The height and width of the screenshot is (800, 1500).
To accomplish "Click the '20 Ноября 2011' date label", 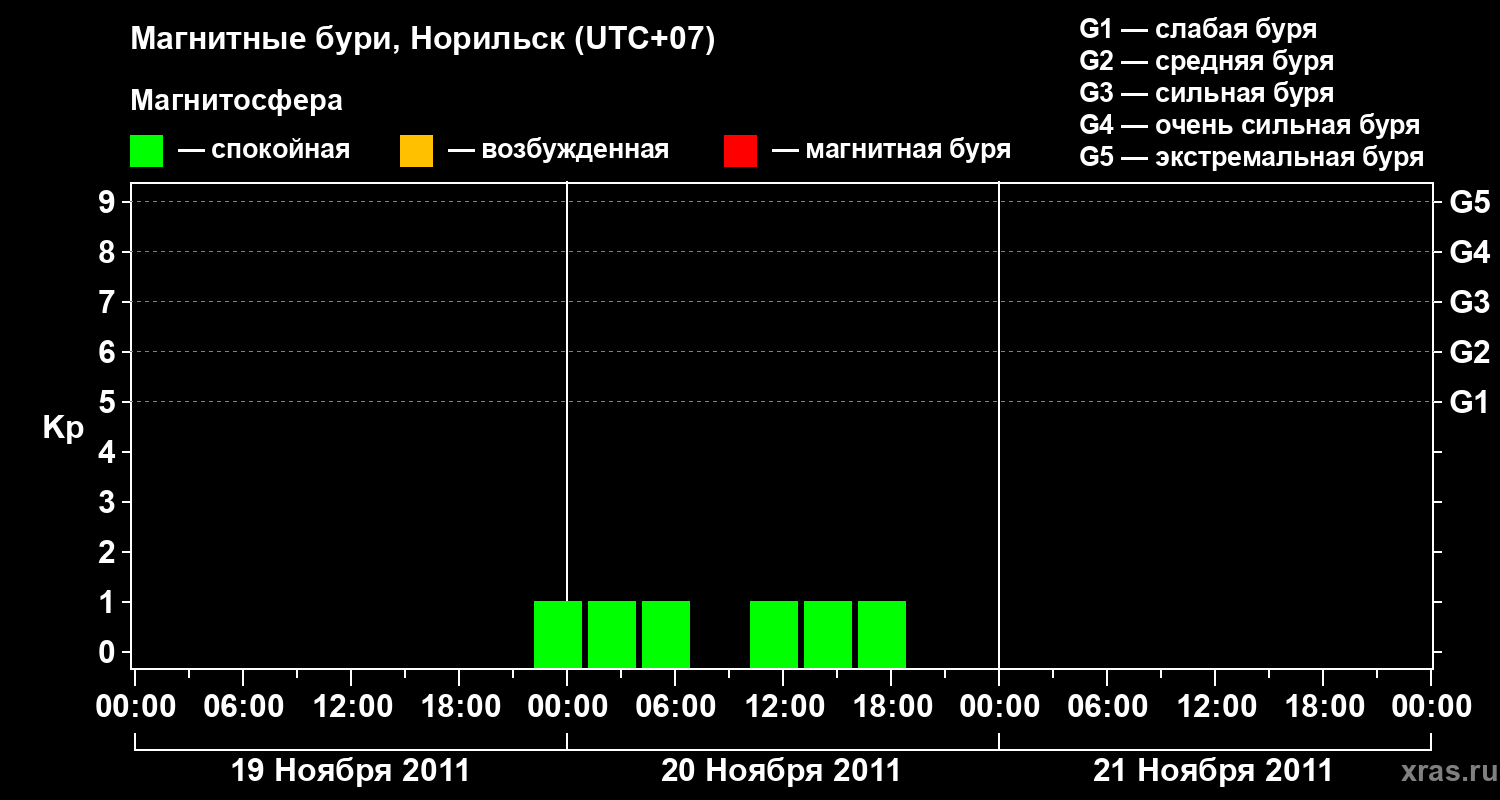I will coord(781,771).
